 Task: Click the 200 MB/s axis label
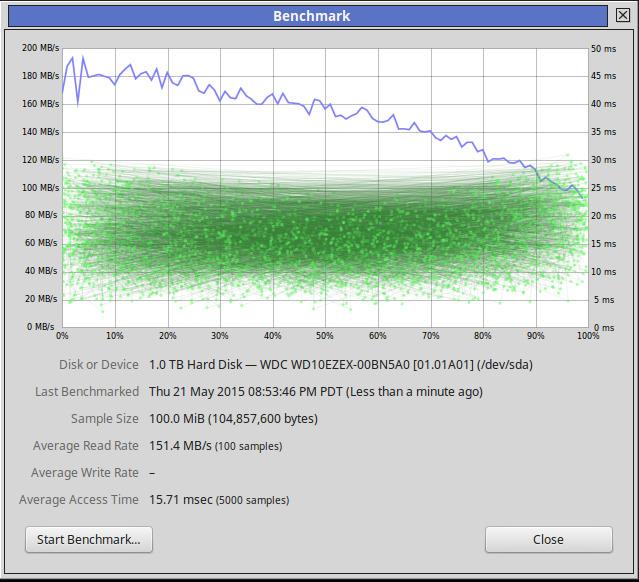click(40, 48)
